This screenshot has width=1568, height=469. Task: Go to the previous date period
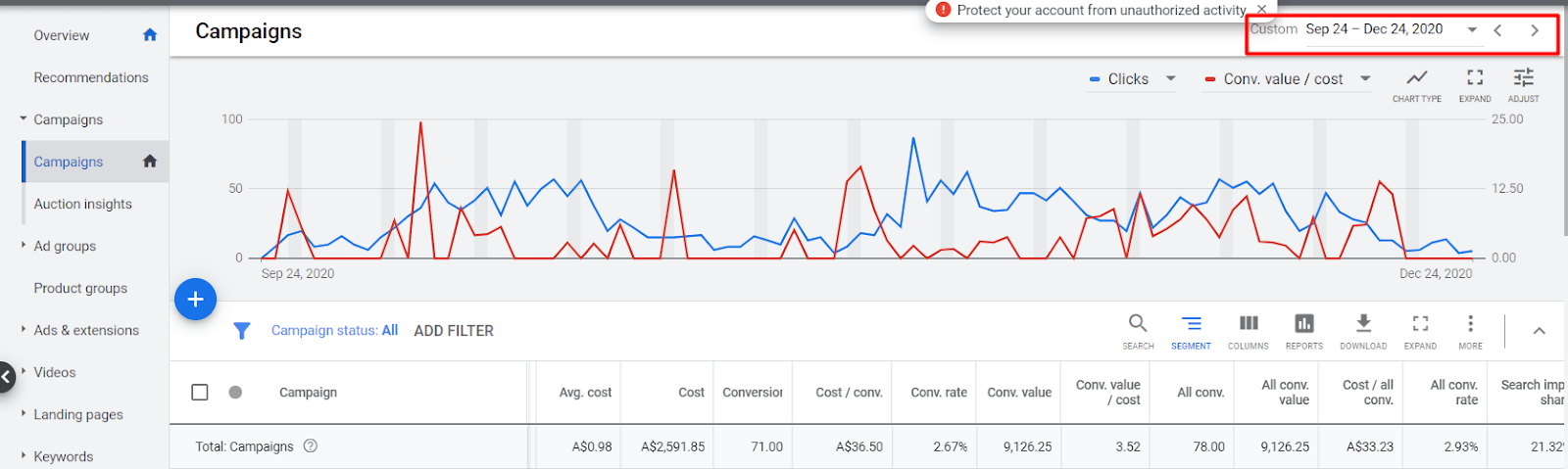1497,30
